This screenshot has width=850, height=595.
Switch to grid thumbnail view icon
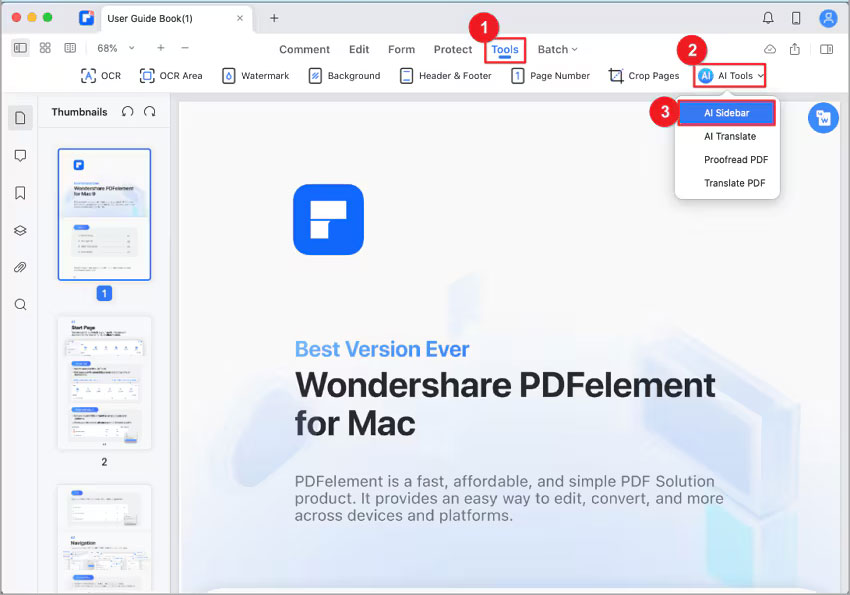[x=45, y=48]
